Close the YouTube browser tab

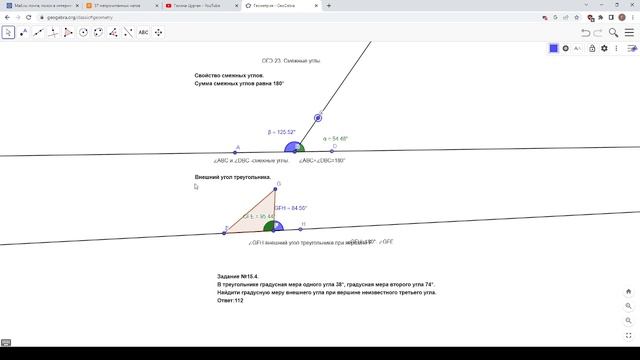tap(236, 6)
